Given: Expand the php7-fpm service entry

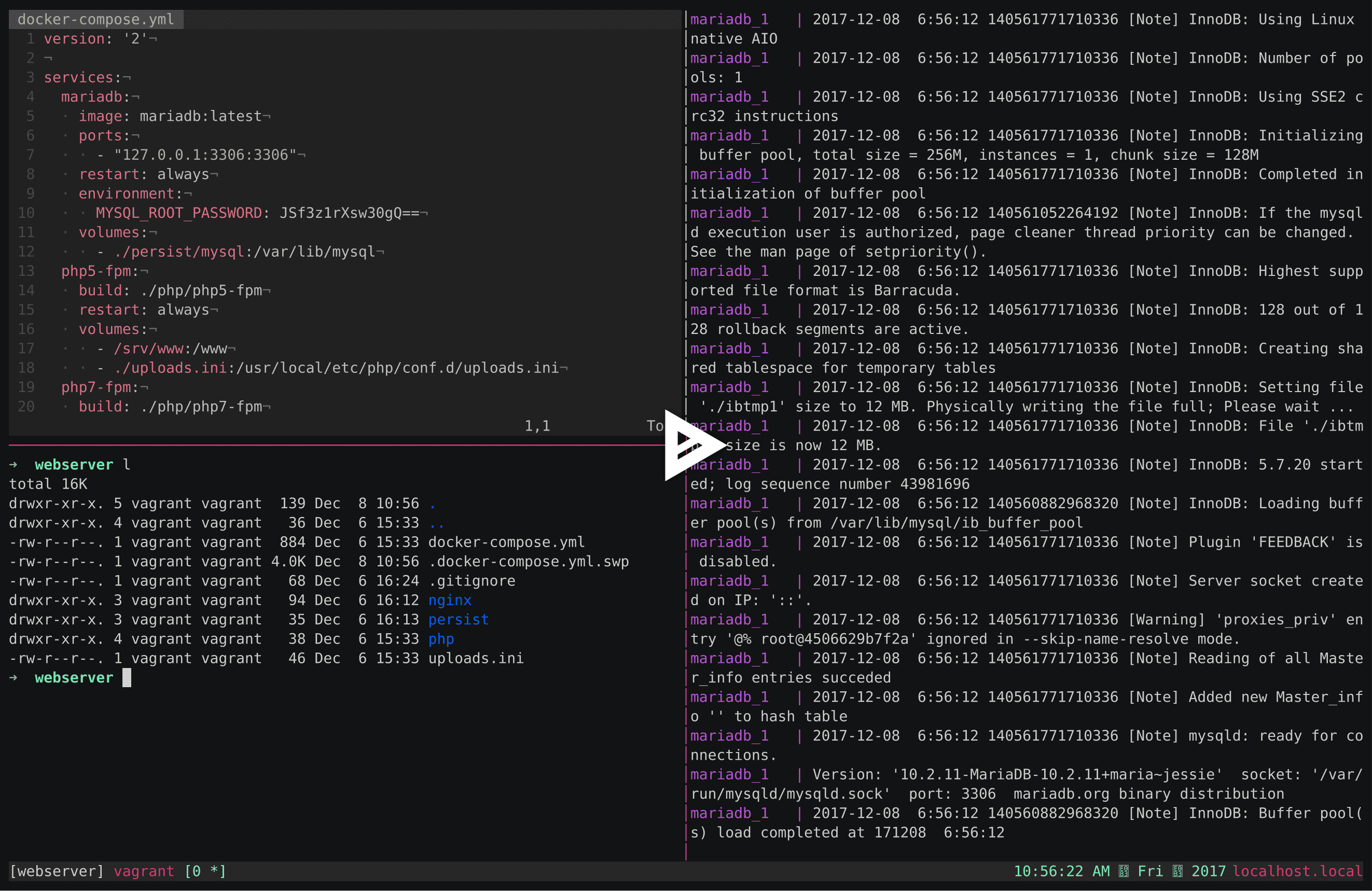Looking at the screenshot, I should [x=101, y=387].
